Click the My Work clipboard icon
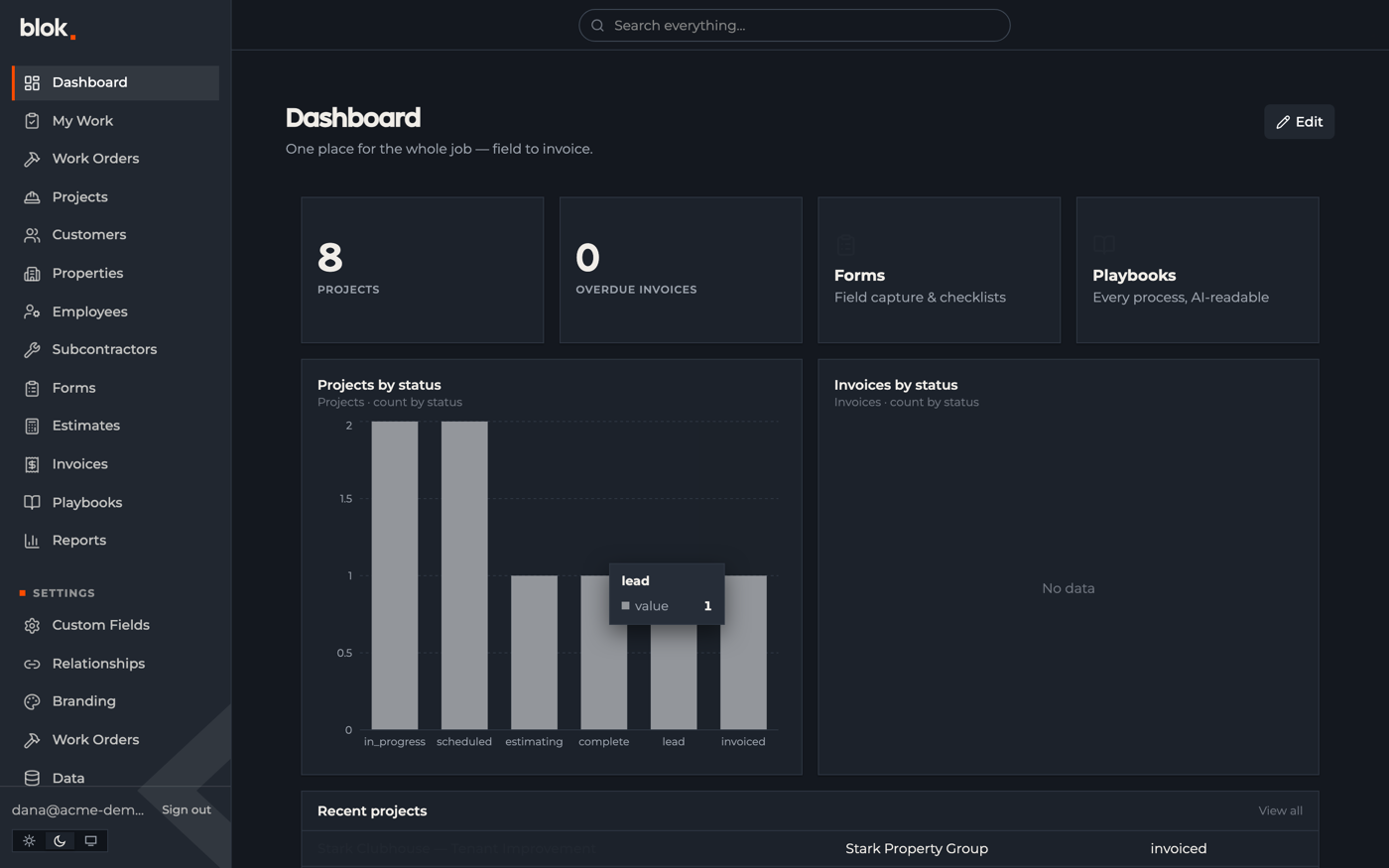1389x868 pixels. tap(32, 121)
